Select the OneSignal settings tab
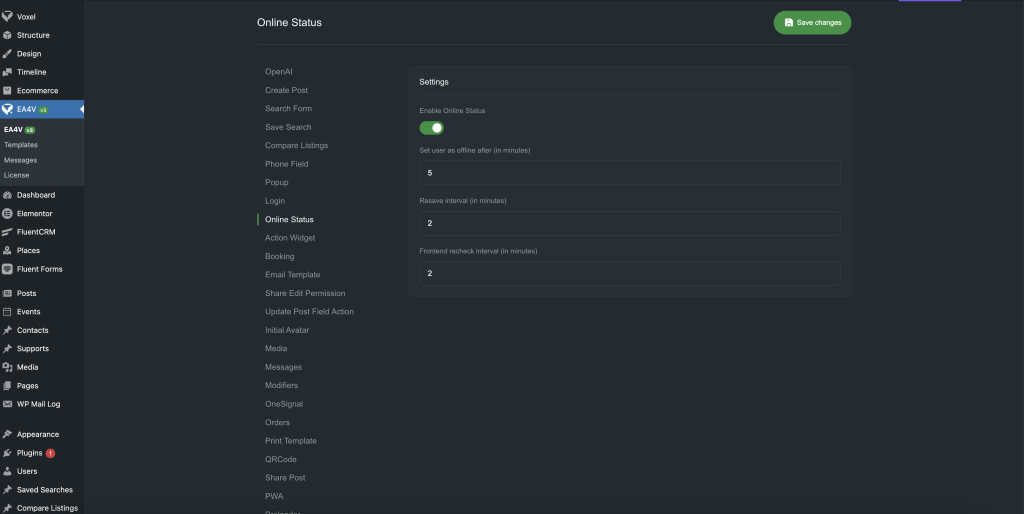 (x=284, y=404)
